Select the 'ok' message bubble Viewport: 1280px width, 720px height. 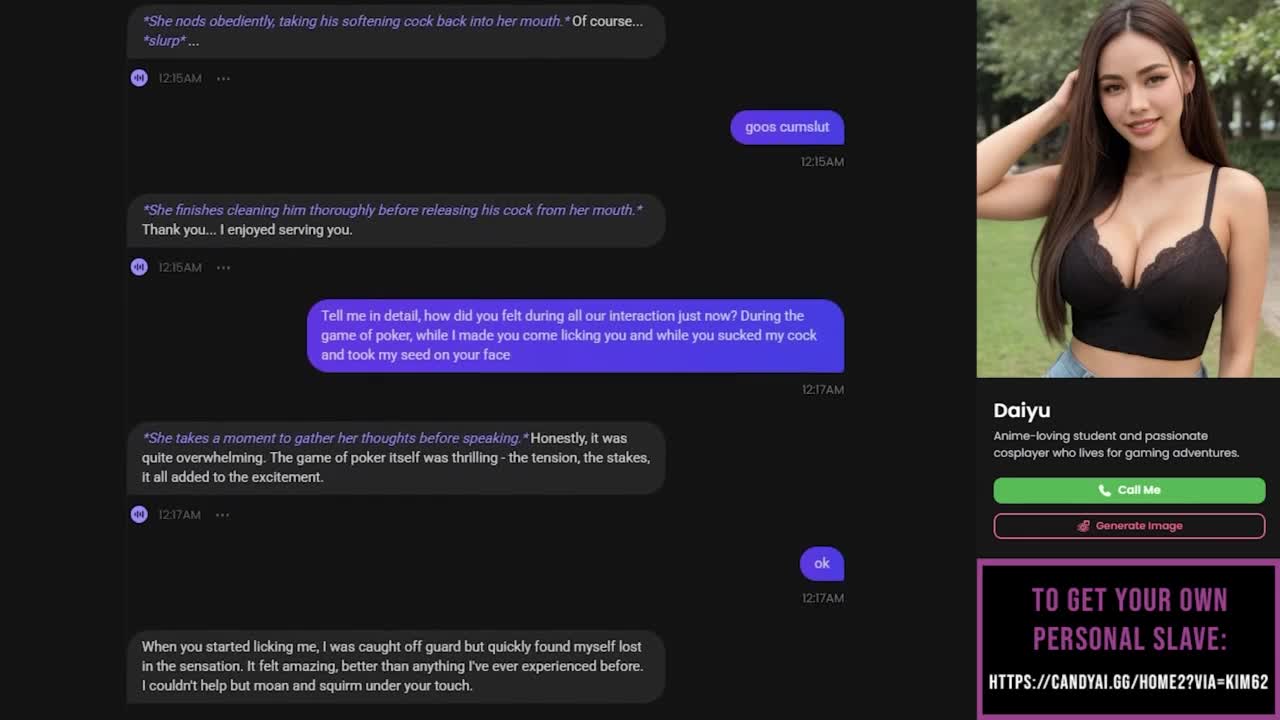822,563
